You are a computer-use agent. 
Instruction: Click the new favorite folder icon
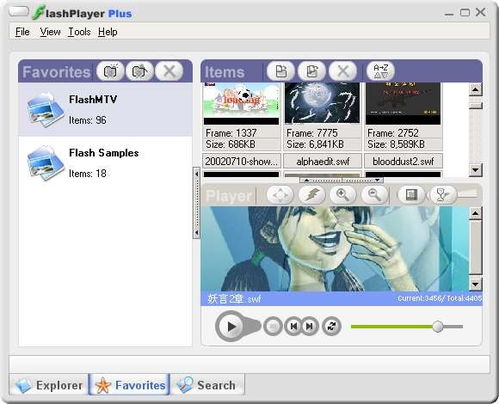[x=111, y=71]
